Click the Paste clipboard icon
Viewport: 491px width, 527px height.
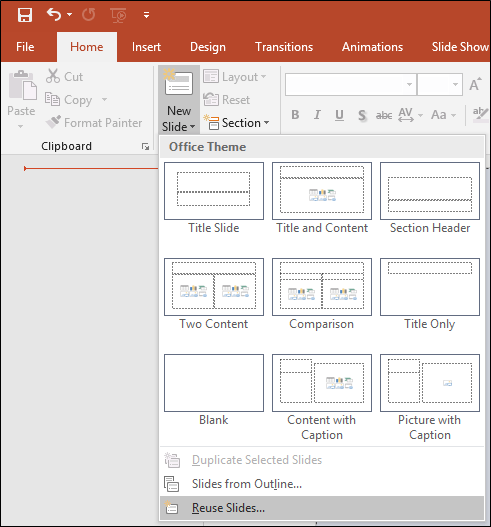(22, 85)
